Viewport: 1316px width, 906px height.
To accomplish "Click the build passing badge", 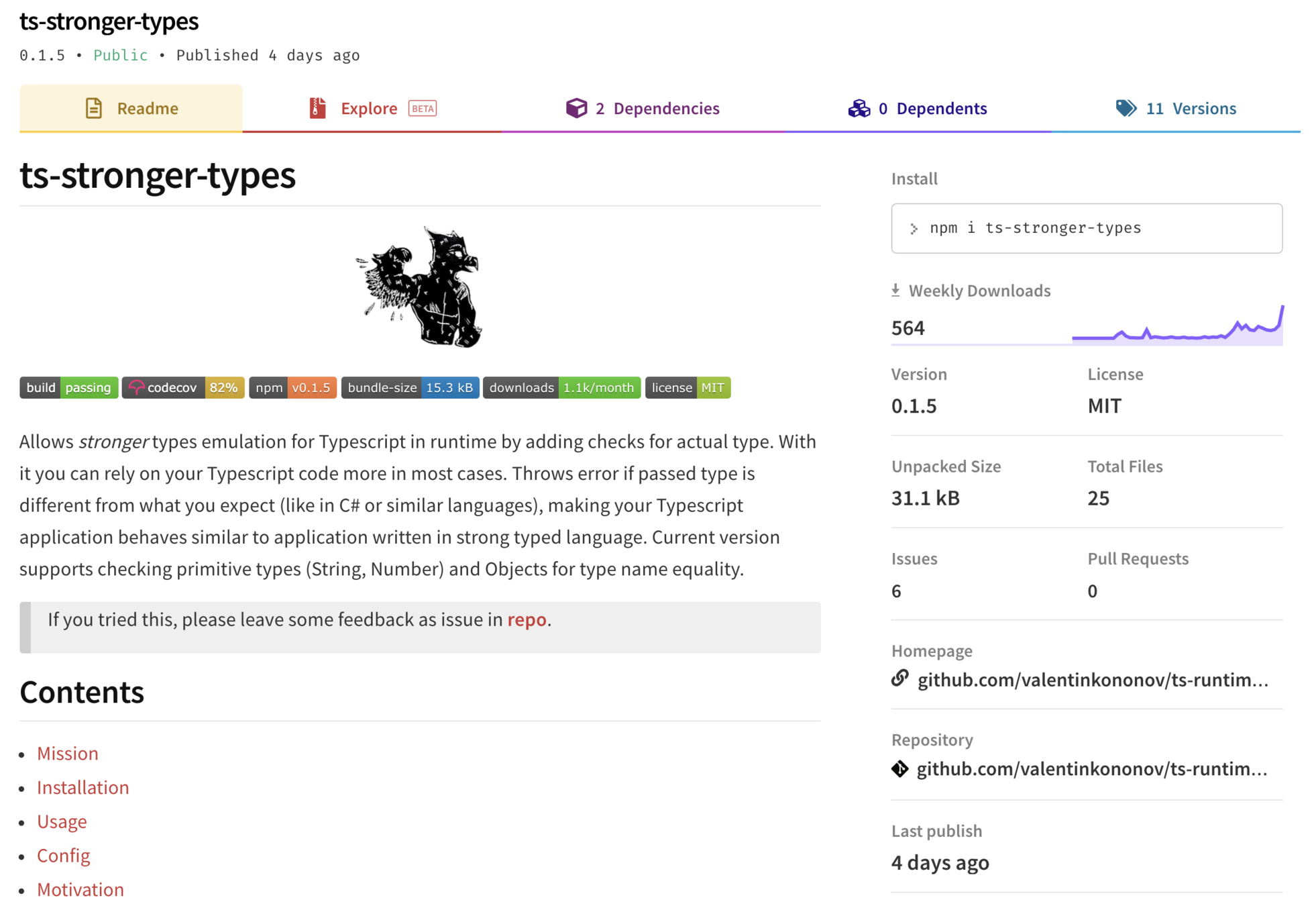I will coord(69,387).
